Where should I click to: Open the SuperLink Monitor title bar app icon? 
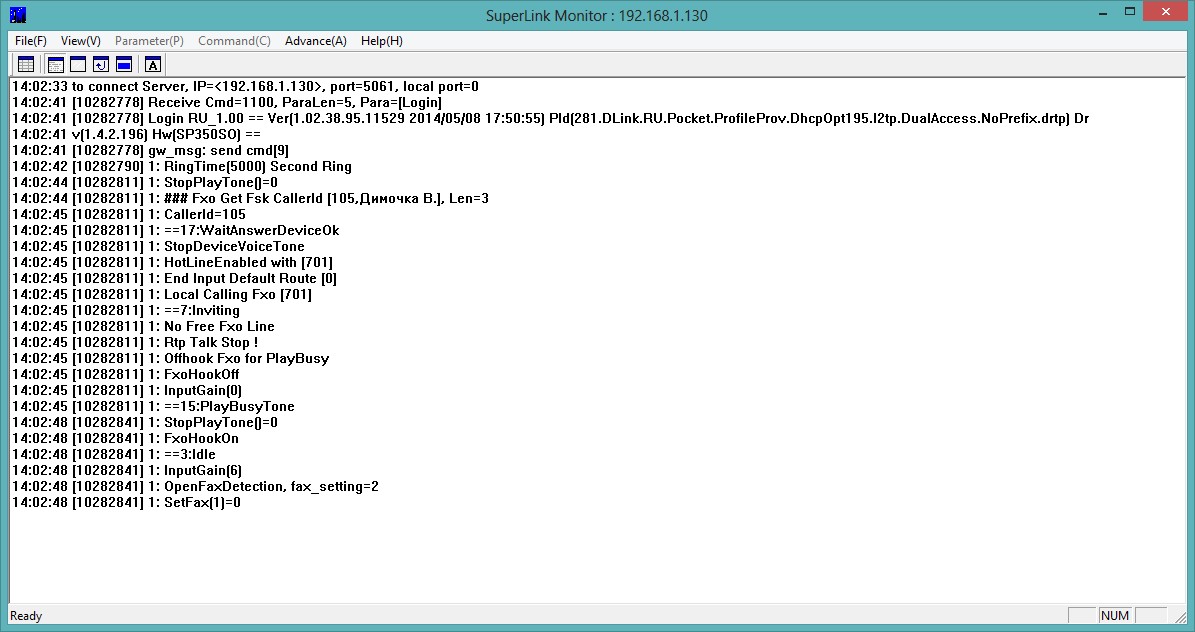[18, 14]
